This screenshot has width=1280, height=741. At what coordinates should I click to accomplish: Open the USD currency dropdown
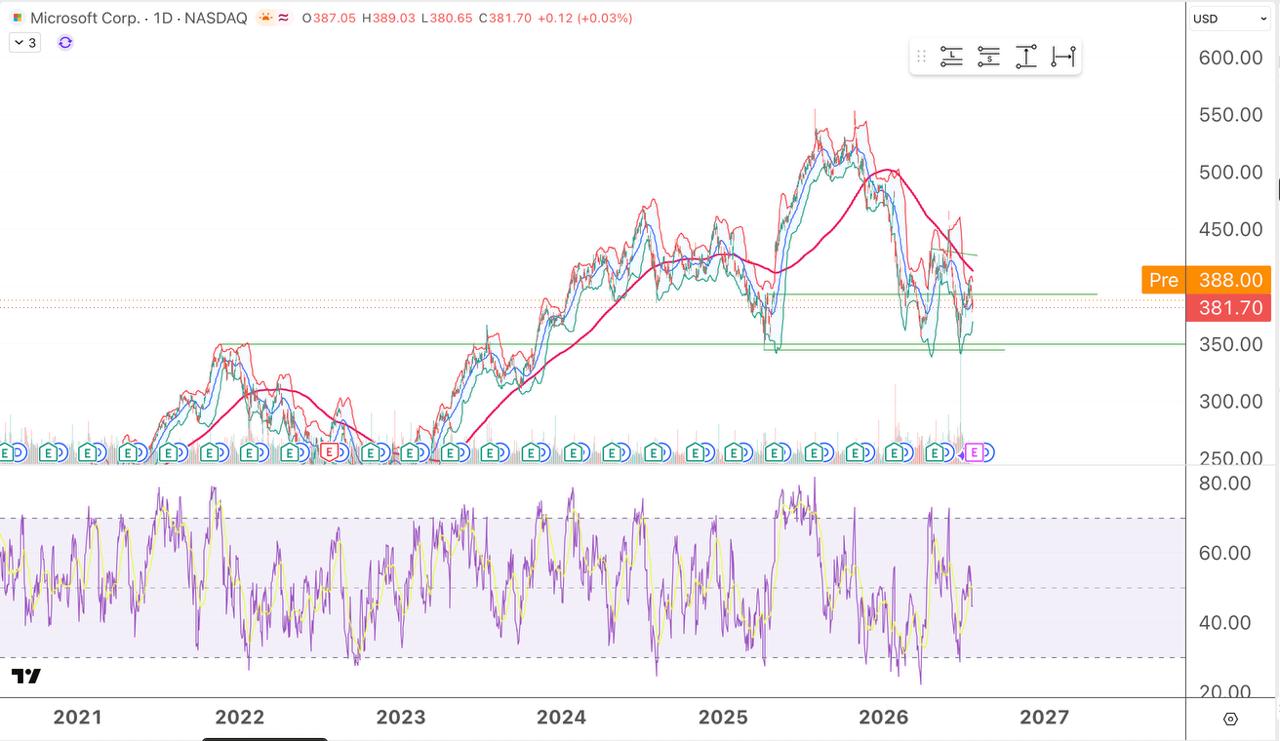(x=1229, y=18)
